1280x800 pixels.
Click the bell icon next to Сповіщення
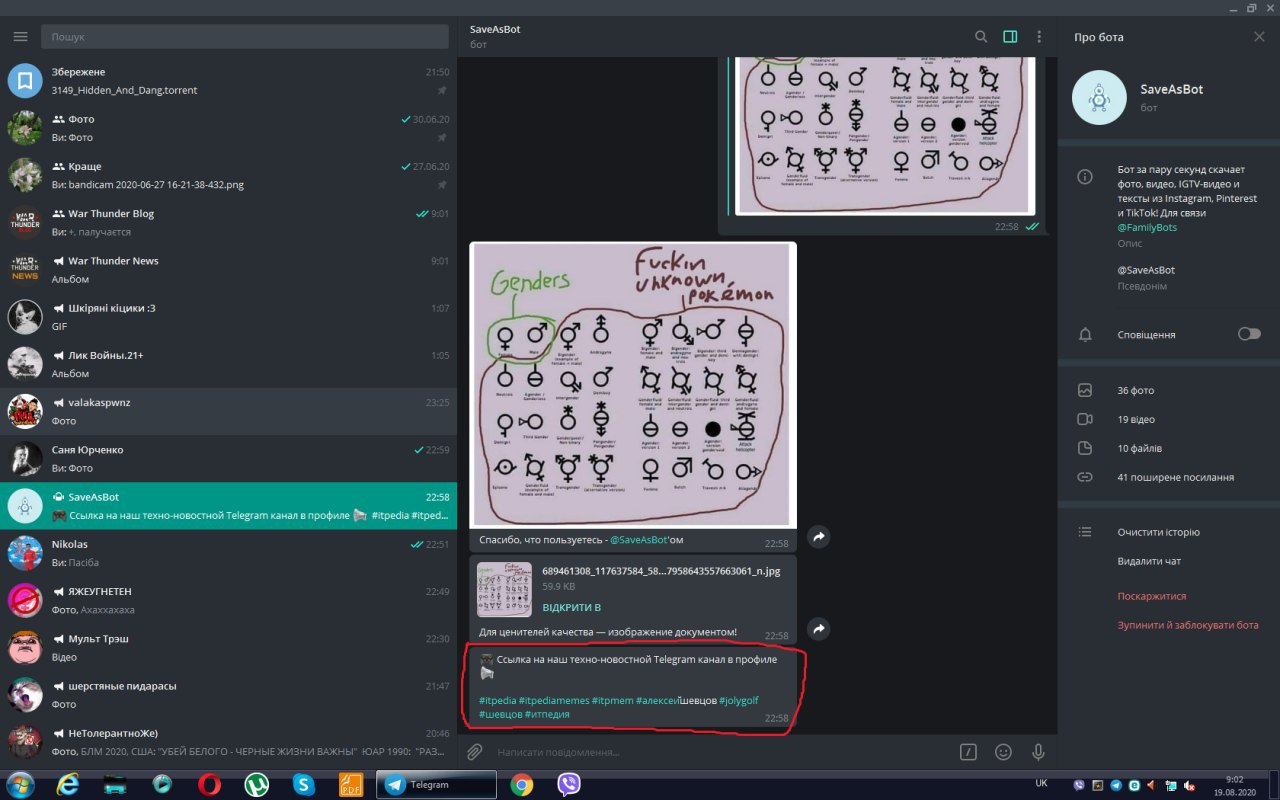point(1084,335)
